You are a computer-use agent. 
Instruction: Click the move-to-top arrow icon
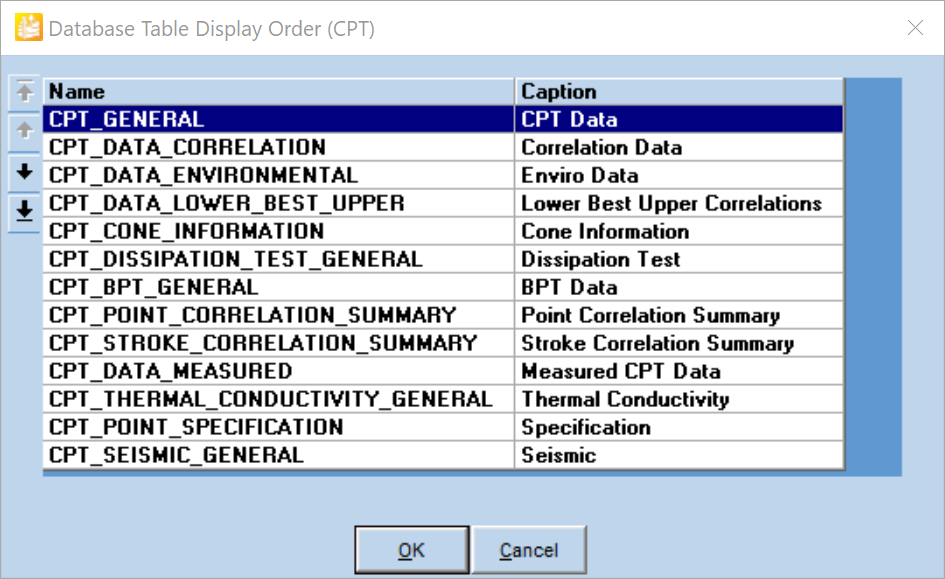point(25,92)
